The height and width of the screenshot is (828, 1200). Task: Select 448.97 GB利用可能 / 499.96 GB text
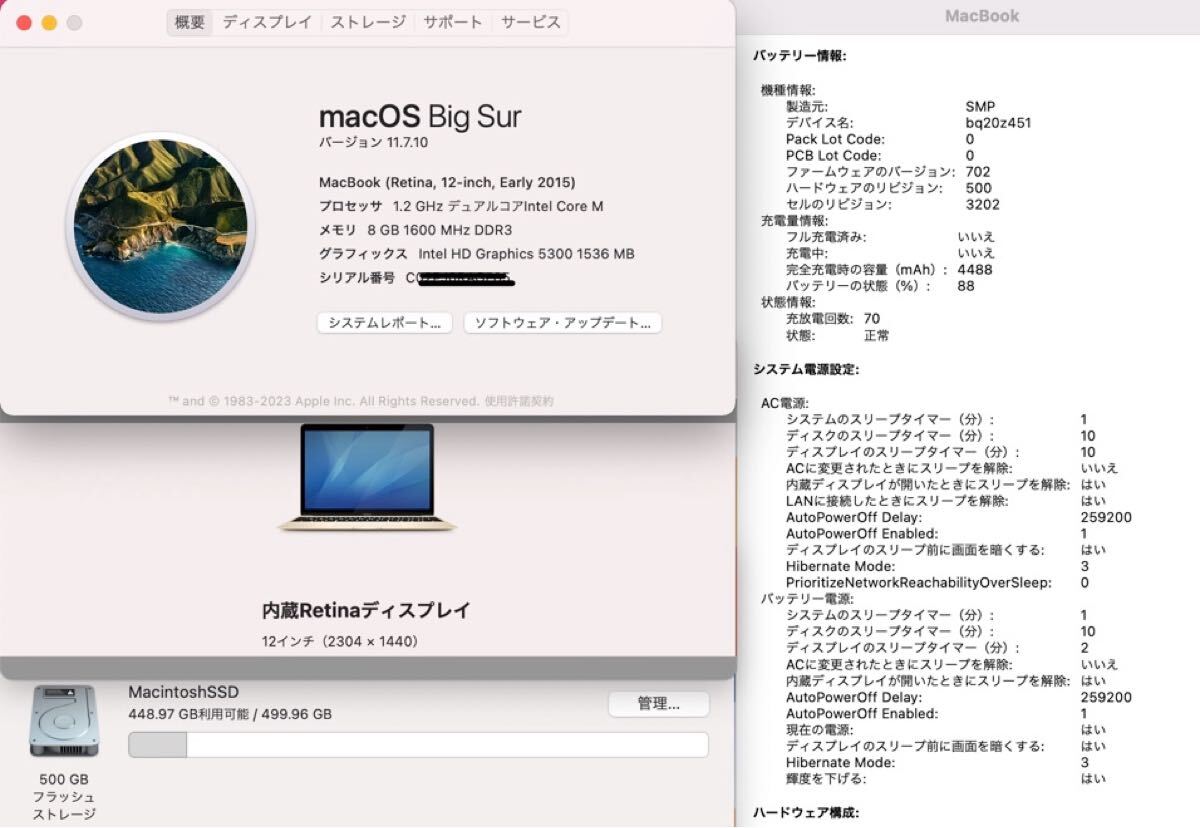click(230, 714)
